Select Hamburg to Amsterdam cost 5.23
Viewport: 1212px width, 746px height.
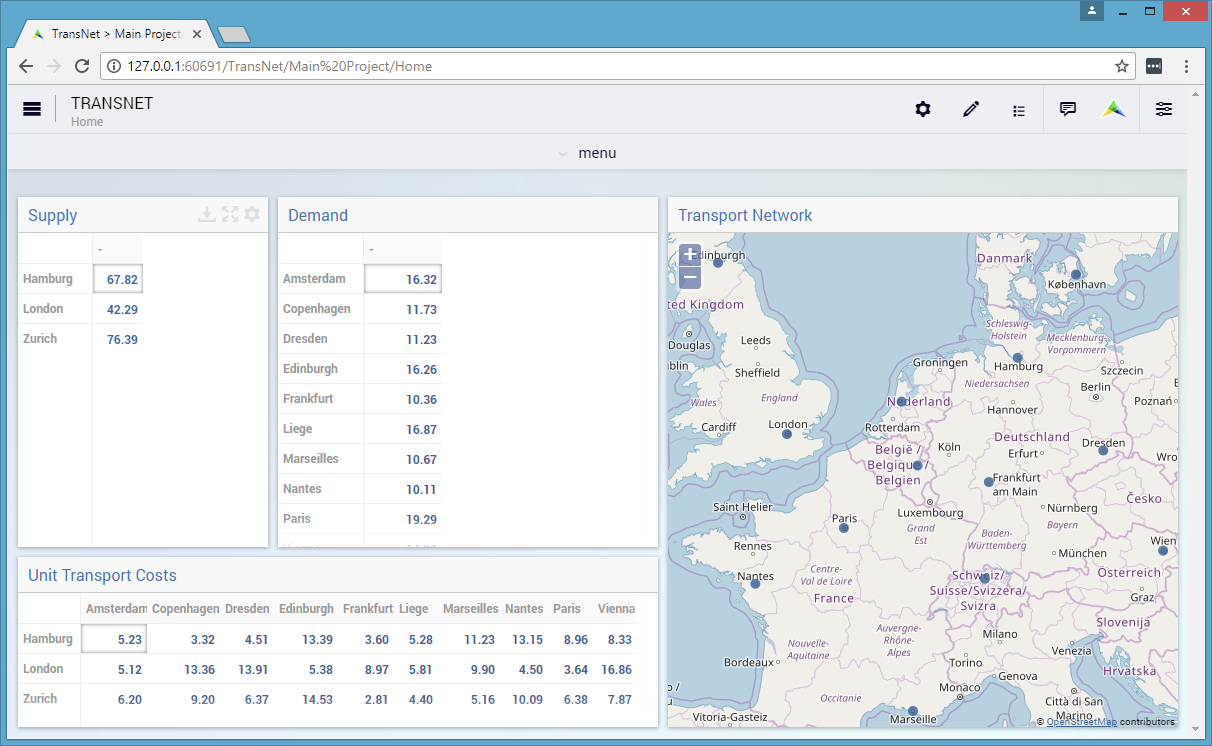pos(114,639)
